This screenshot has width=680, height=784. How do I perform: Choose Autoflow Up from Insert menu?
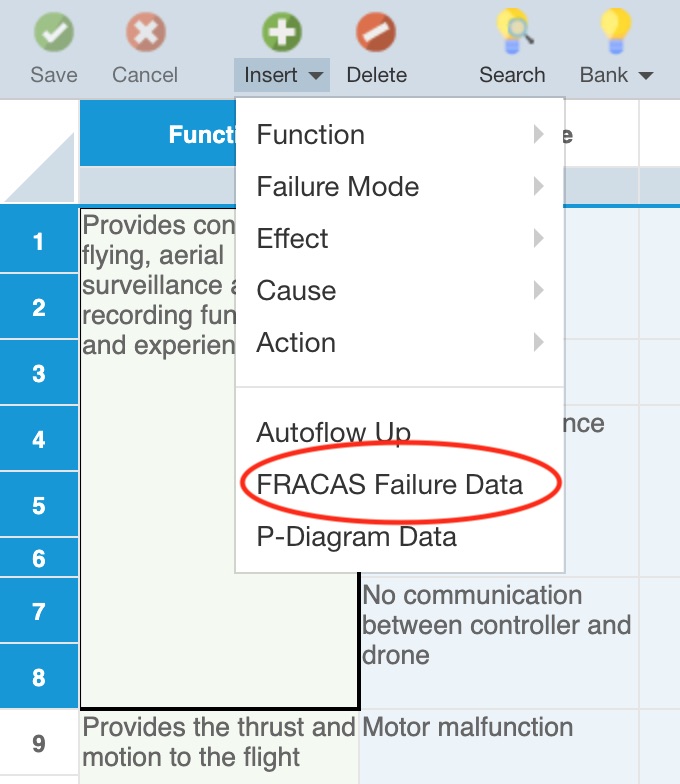tap(334, 432)
